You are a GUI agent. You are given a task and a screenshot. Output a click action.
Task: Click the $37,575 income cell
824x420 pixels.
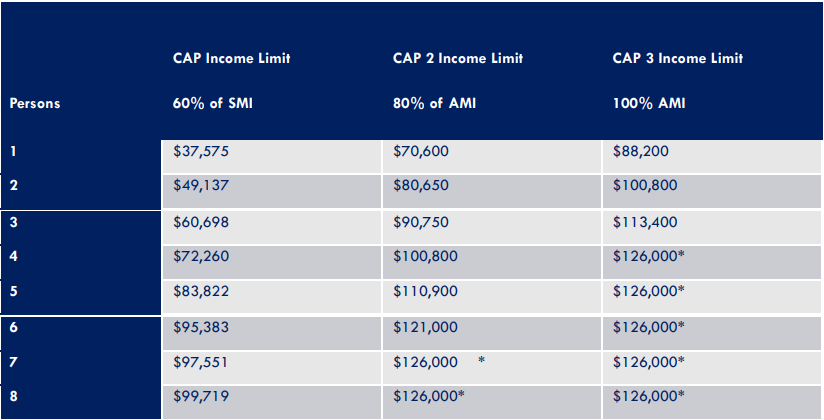point(203,152)
